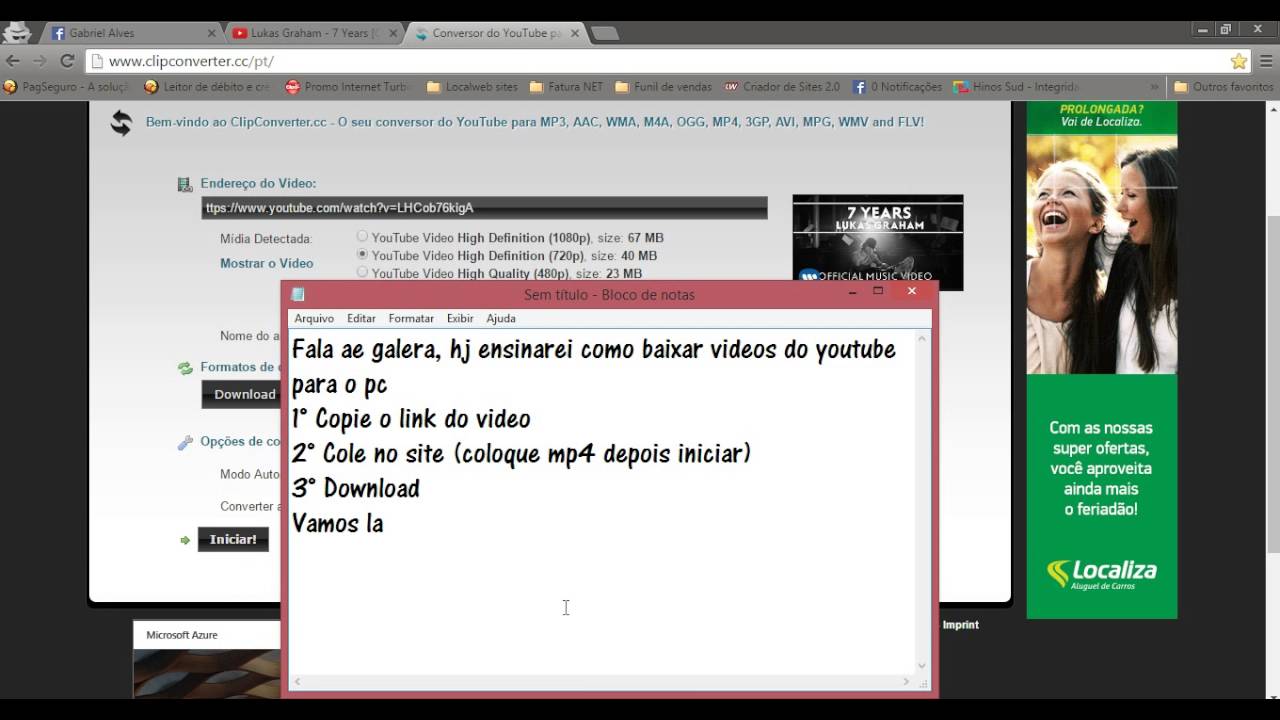Image resolution: width=1280 pixels, height=720 pixels.
Task: Open a new browser tab
Action: [604, 33]
